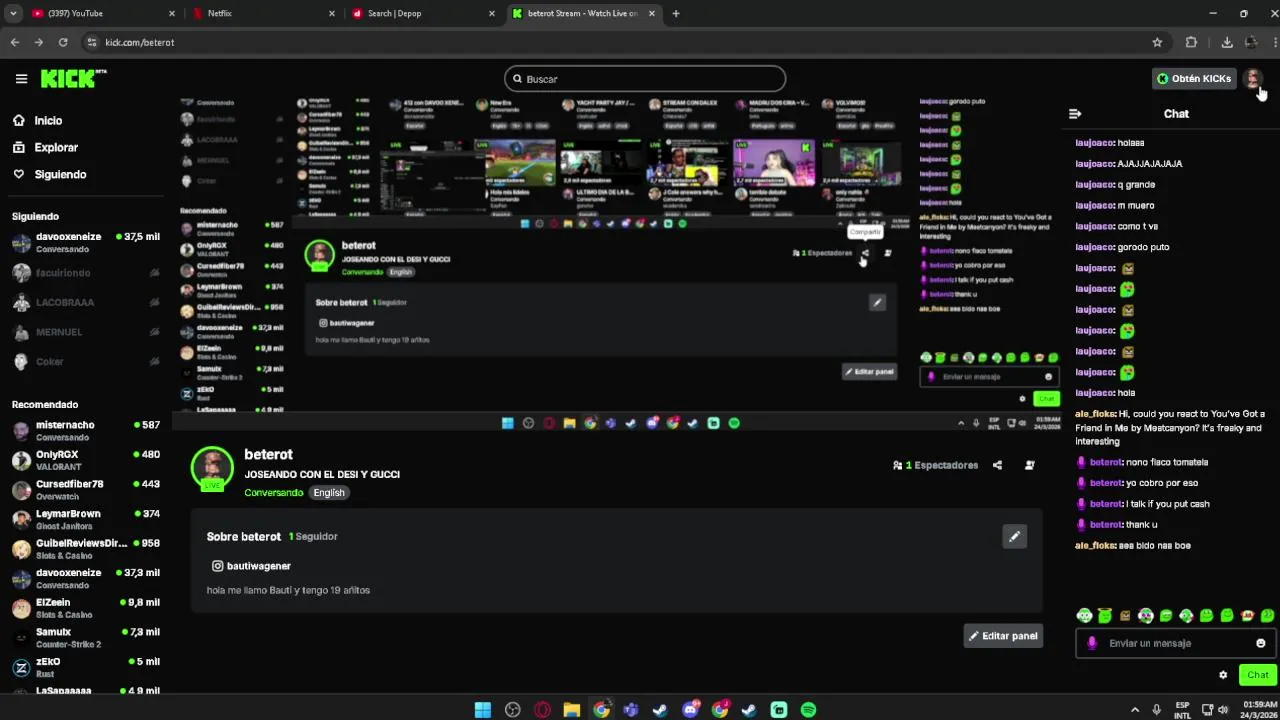Click the beterot channel avatar
The image size is (1280, 720).
pyautogui.click(x=212, y=469)
